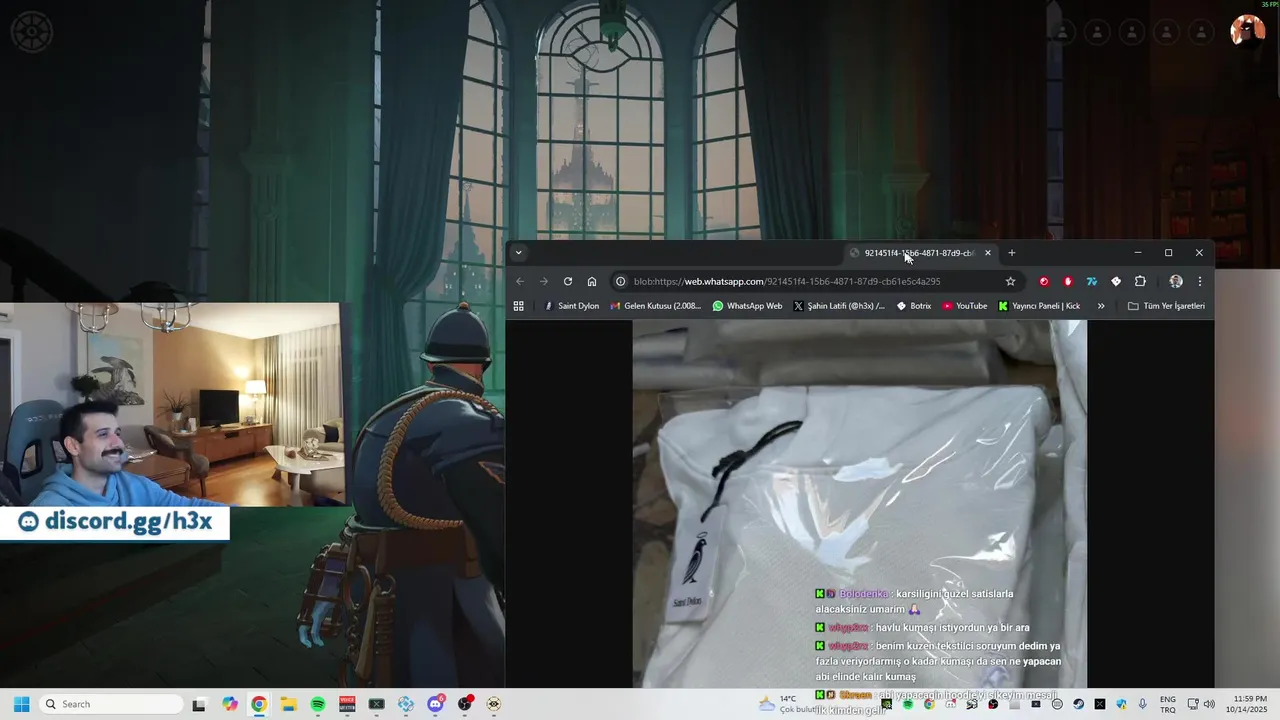Image resolution: width=1280 pixels, height=720 pixels.
Task: Open a new Chrome tab
Action: (x=1011, y=253)
